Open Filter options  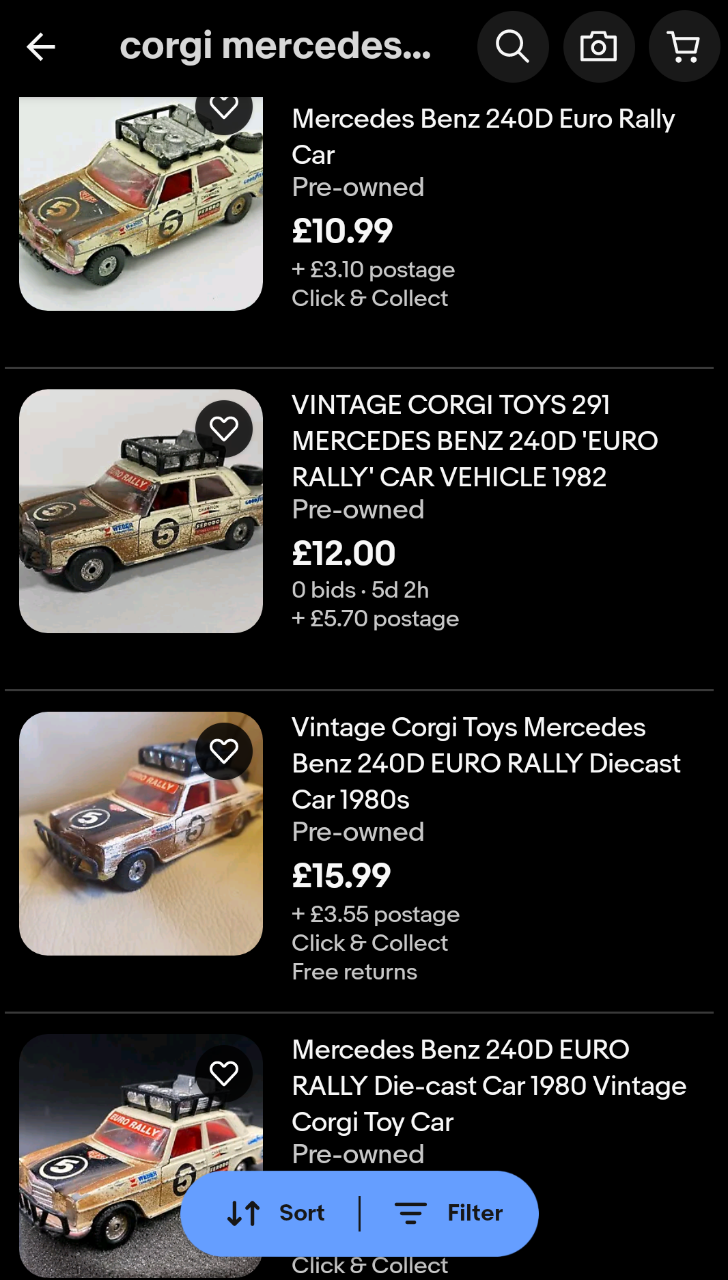point(449,1213)
